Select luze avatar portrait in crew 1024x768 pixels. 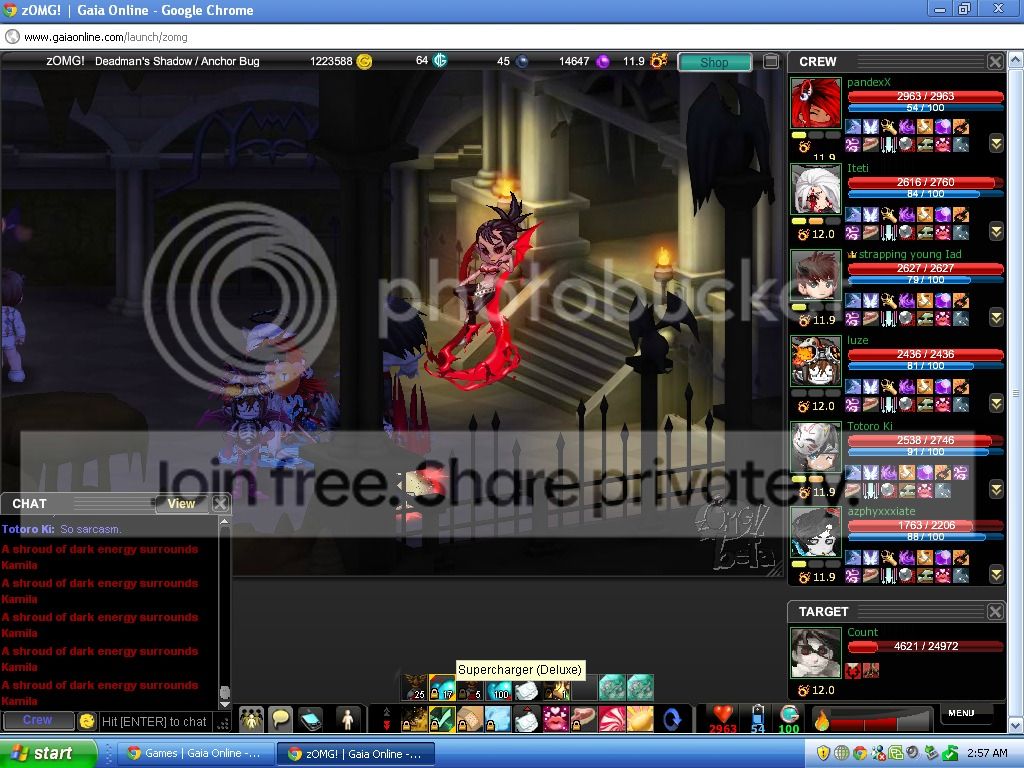click(815, 361)
